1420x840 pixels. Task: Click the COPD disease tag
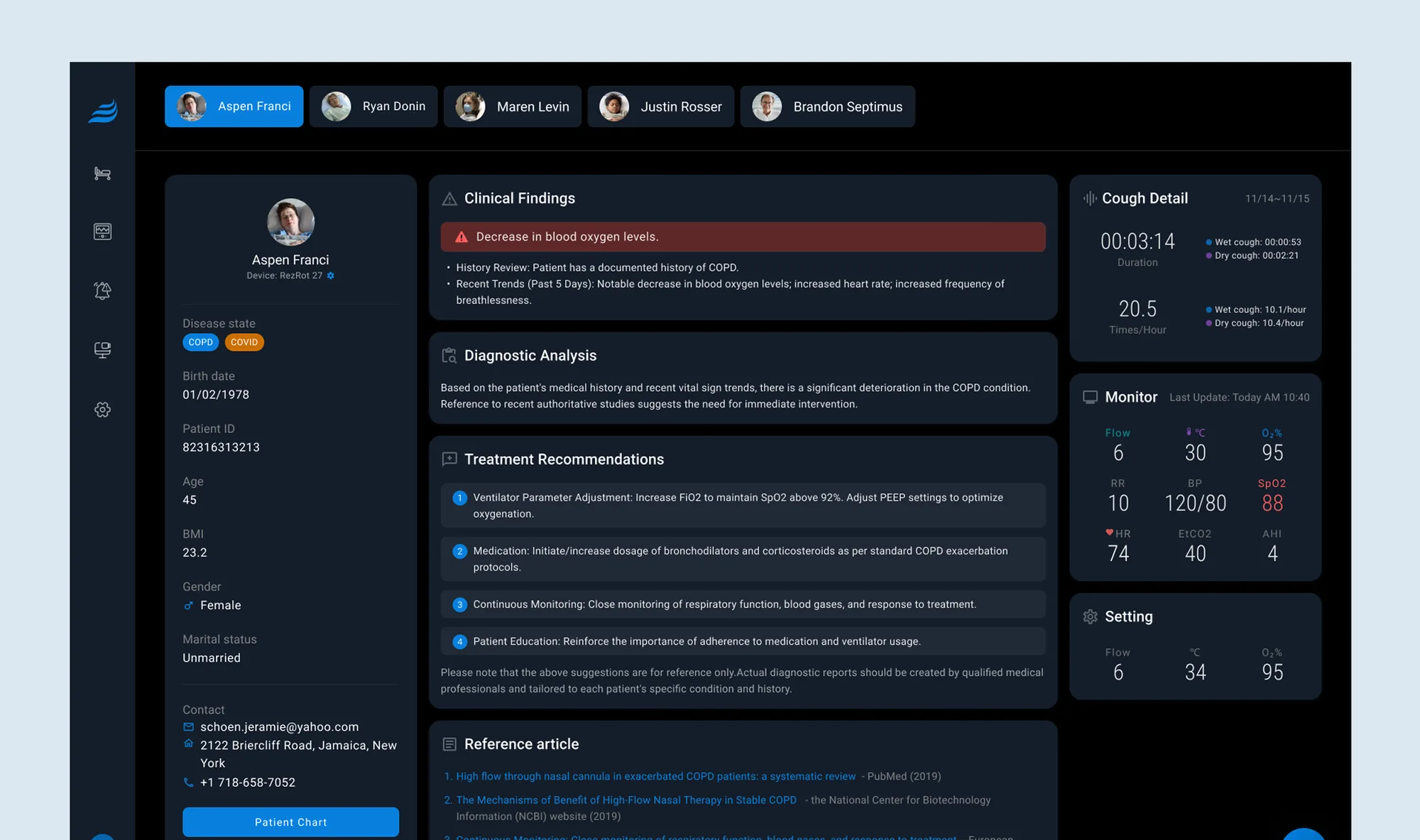200,342
